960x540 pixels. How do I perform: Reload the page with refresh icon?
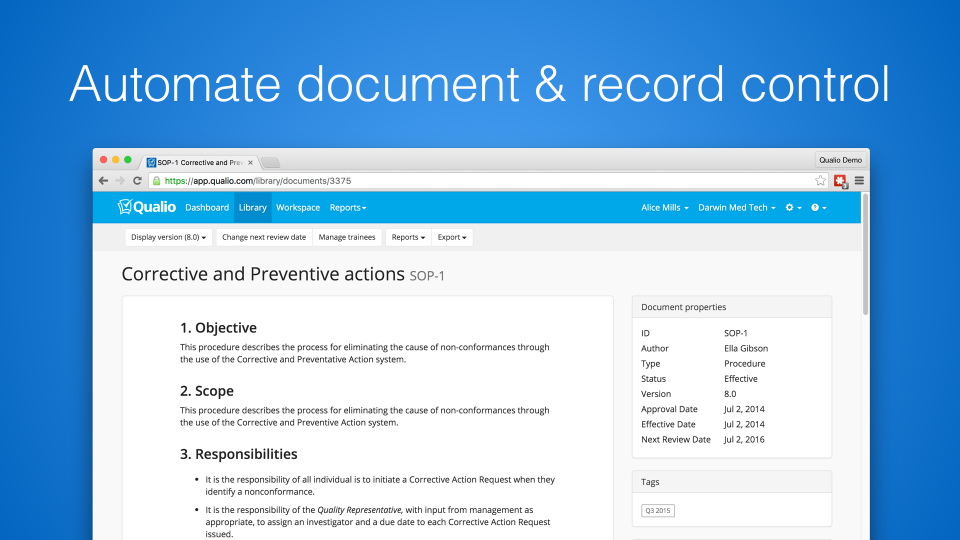tap(137, 181)
